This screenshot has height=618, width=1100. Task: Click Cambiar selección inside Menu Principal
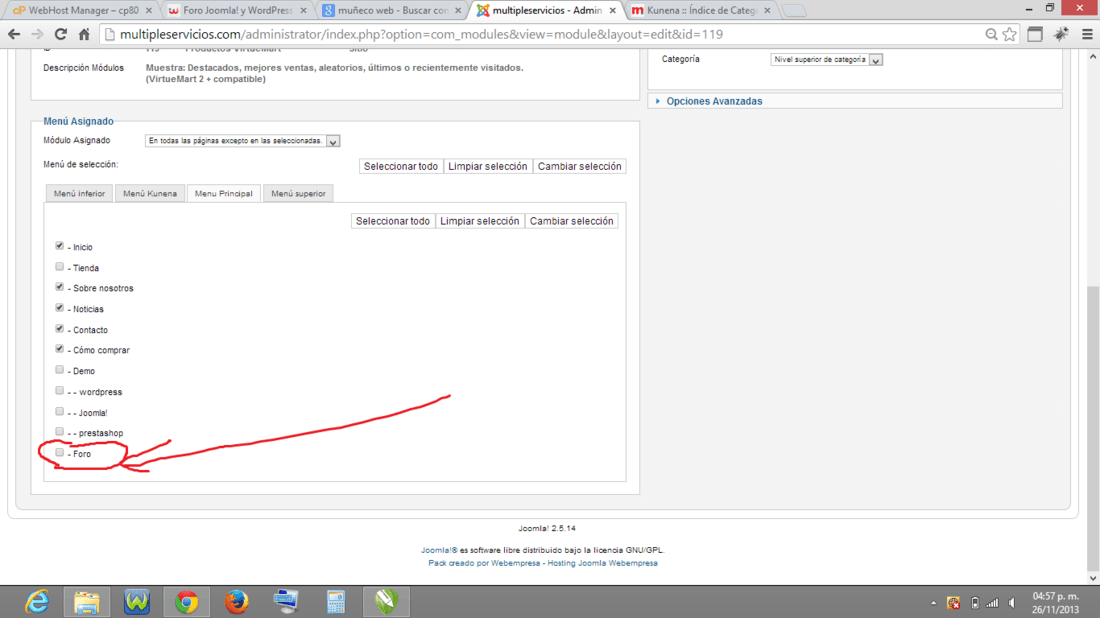click(572, 221)
